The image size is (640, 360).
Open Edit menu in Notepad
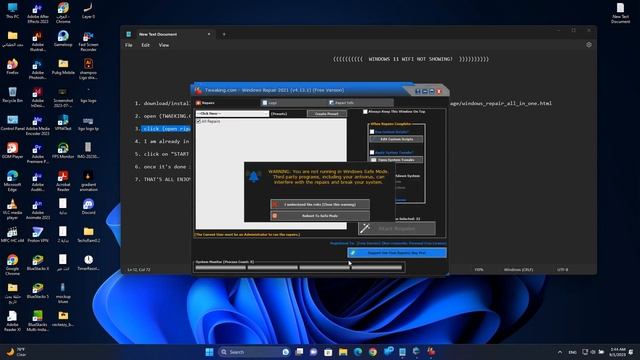[x=145, y=45]
